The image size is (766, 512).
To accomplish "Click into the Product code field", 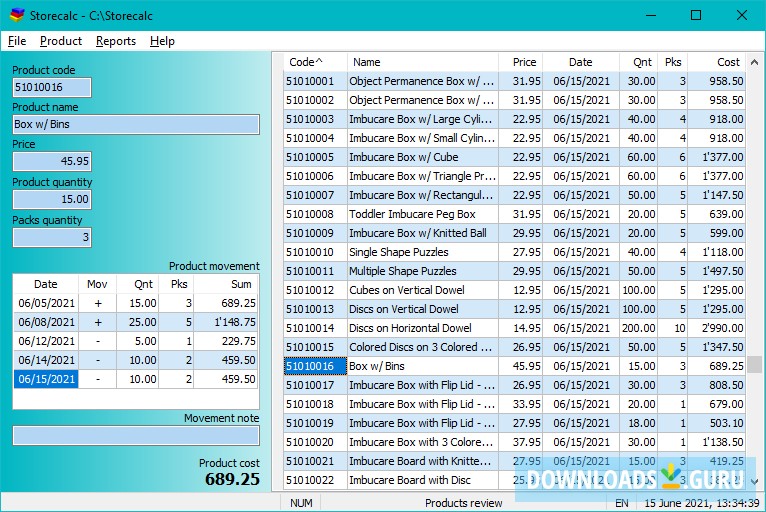I will coord(52,87).
